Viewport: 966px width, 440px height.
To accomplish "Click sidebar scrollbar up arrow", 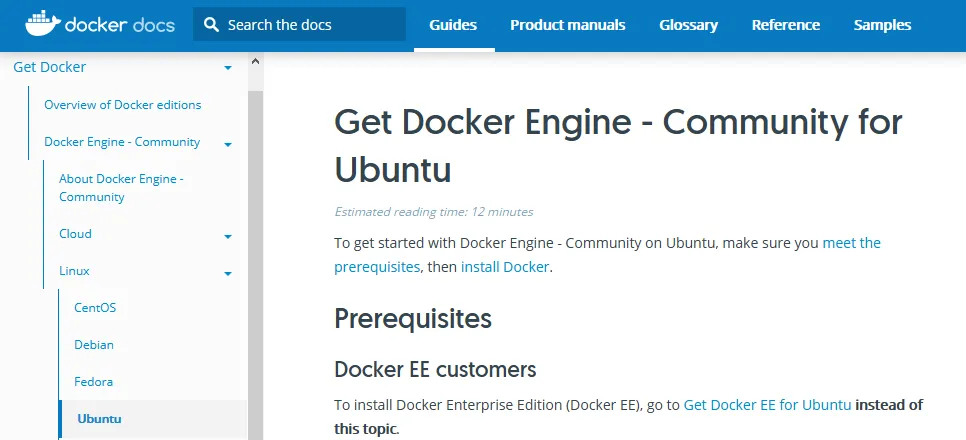I will pos(255,62).
